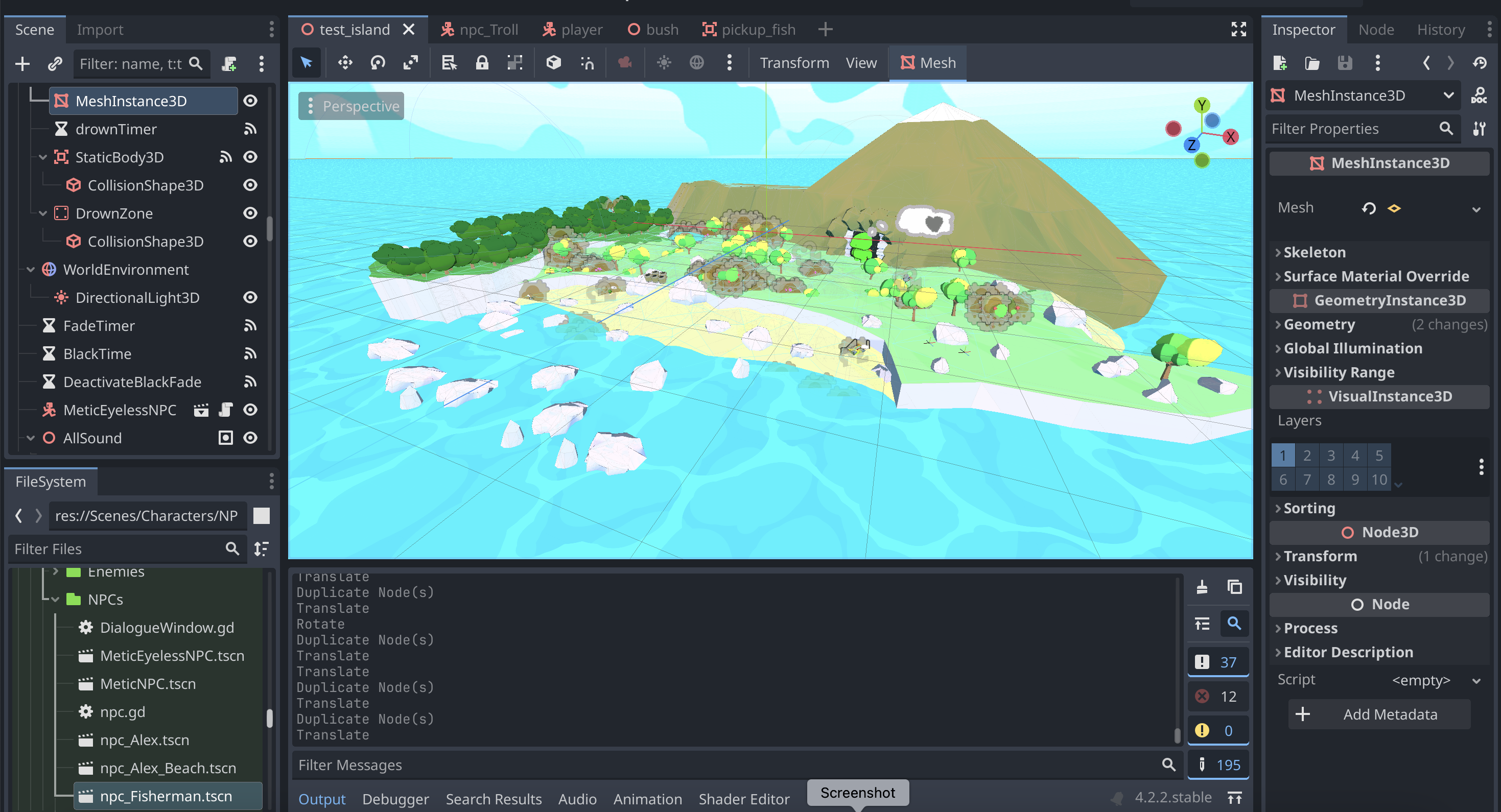Toggle Use Local Space cube icon

[553, 62]
